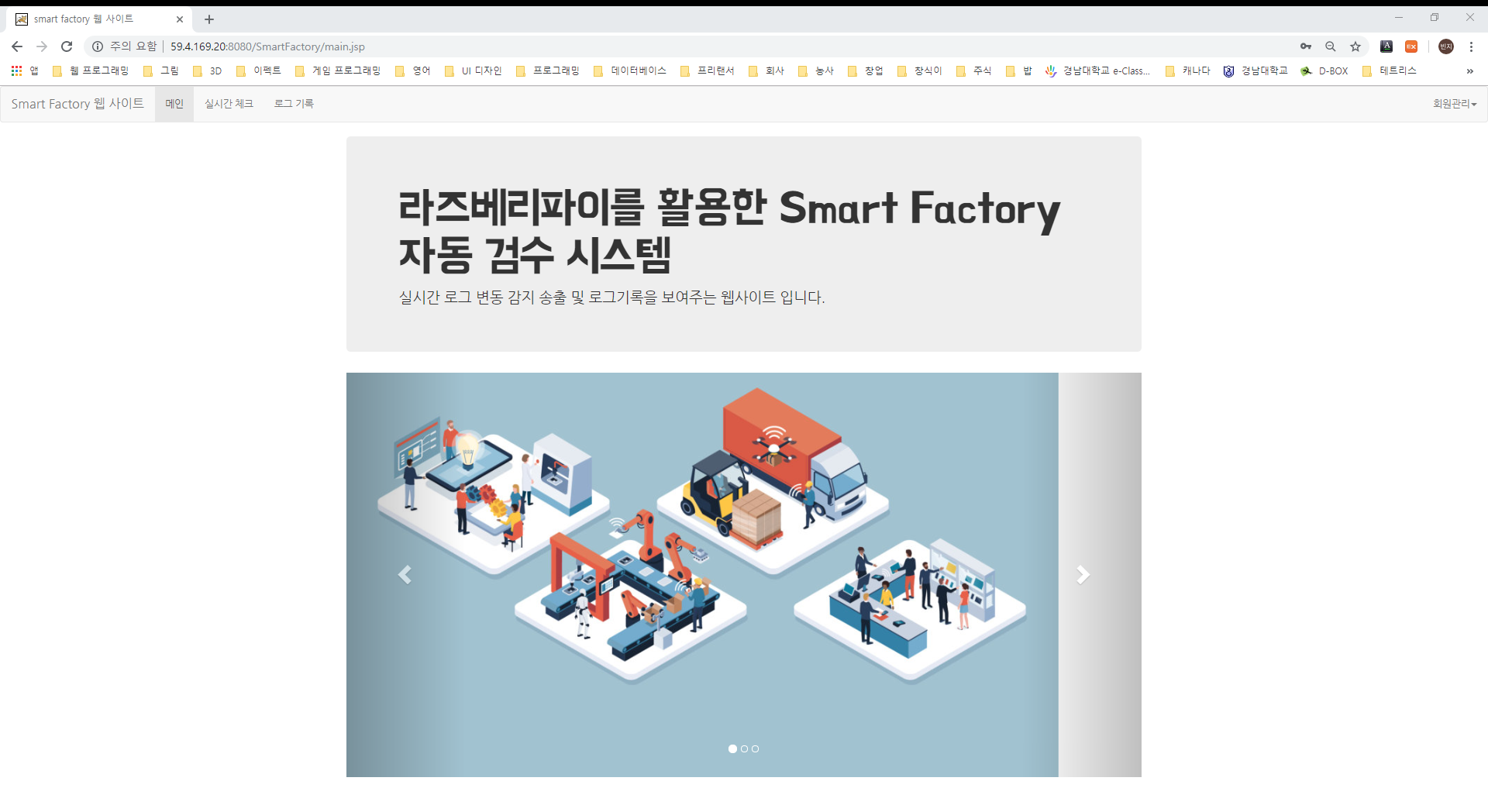The height and width of the screenshot is (812, 1488).
Task: Open the 회원관리 dropdown menu
Action: (x=1454, y=103)
